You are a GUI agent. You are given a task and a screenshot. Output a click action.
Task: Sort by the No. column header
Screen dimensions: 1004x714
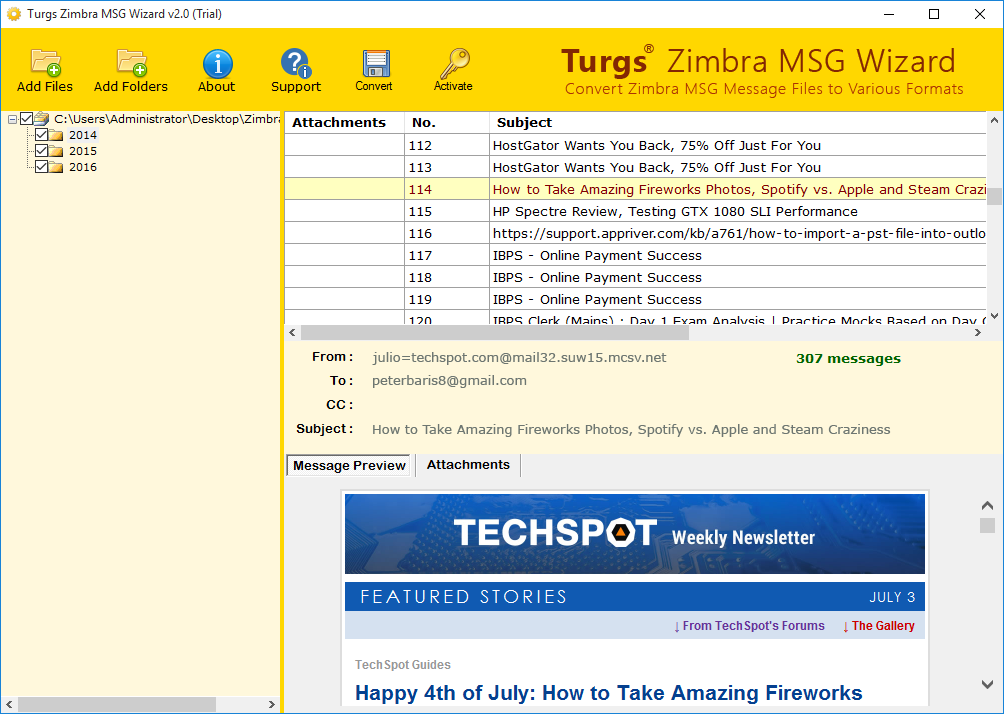446,122
